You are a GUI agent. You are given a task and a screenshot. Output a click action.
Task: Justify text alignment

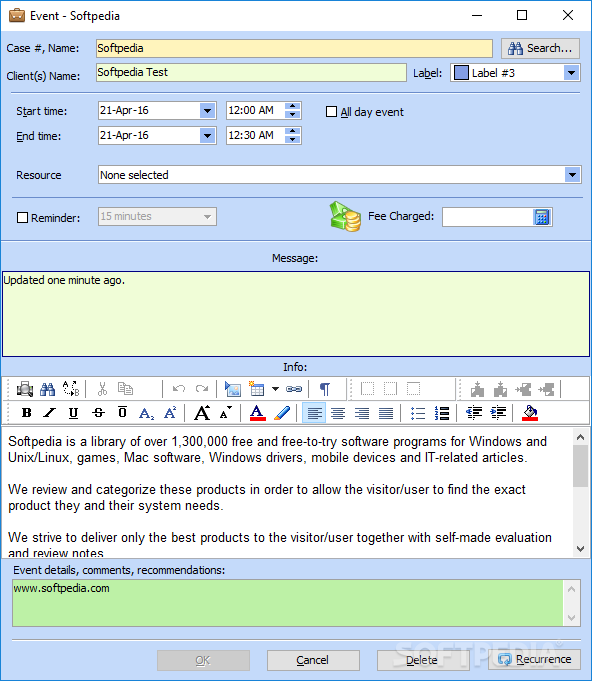pos(386,413)
